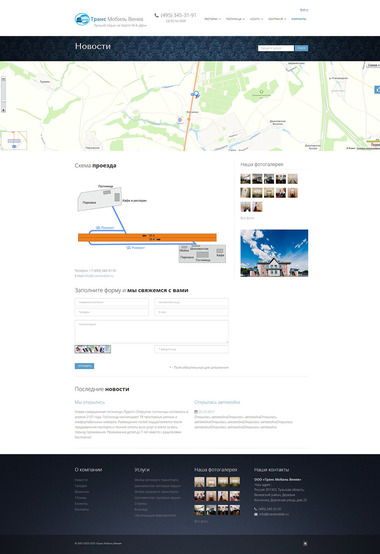Viewport: 380px width, 554px height.
Task: Click the Транс Мобиль Венев logo icon
Action: 82,19
